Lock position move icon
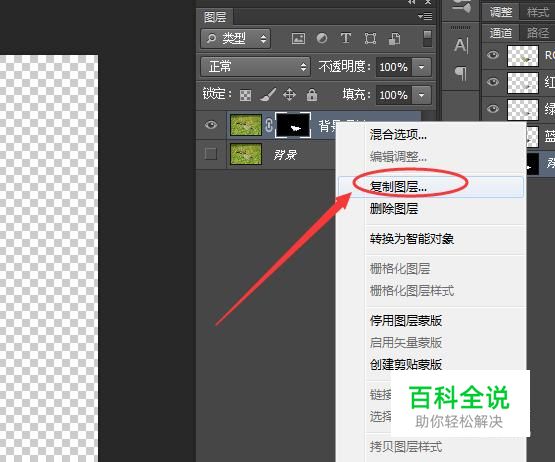 (290, 95)
